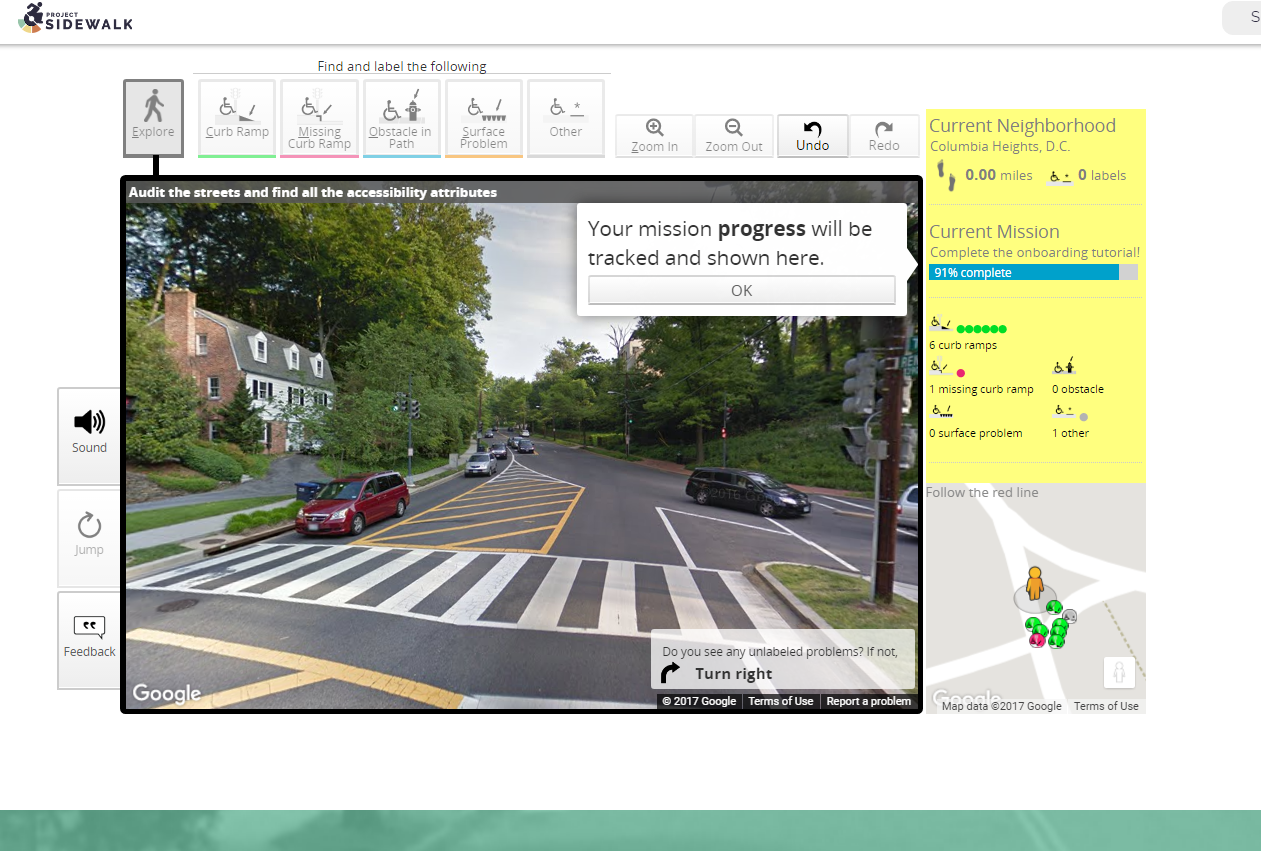Select the Obstacle in Path tool

coord(401,118)
